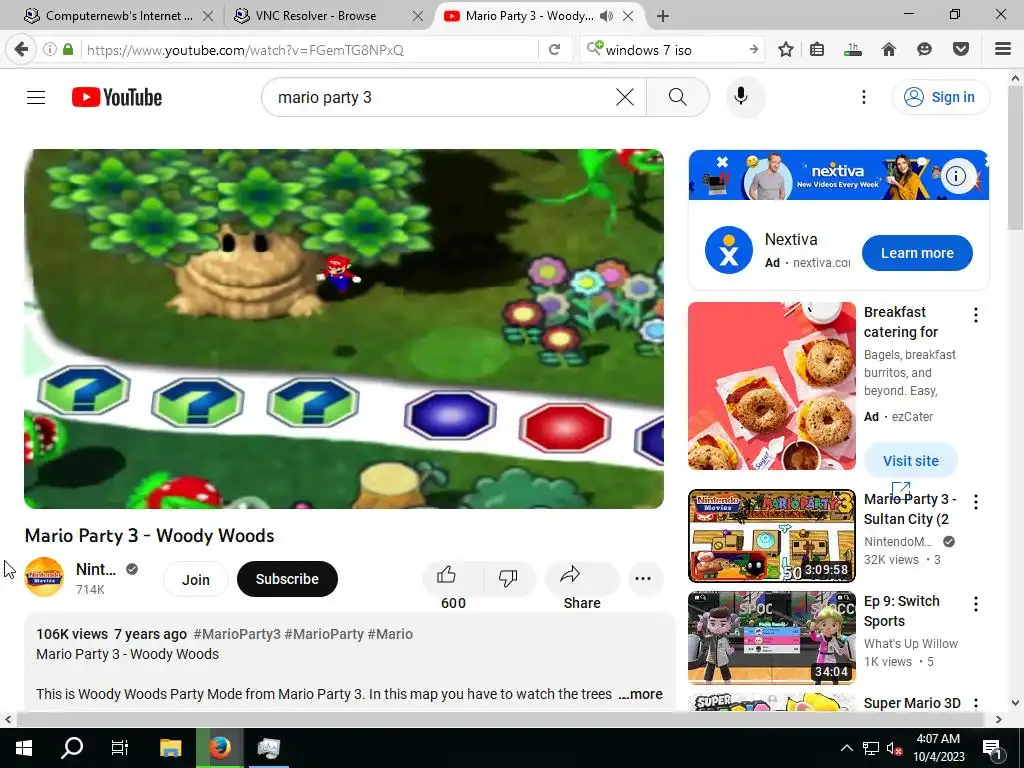Subscribe to the channel
Image resolution: width=1024 pixels, height=768 pixels.
(287, 579)
